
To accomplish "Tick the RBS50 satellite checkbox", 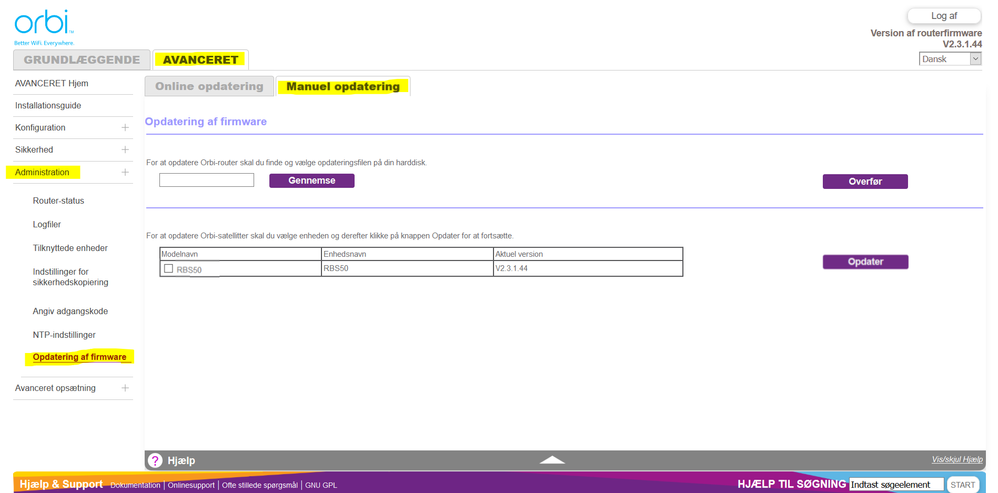I will click(x=168, y=269).
